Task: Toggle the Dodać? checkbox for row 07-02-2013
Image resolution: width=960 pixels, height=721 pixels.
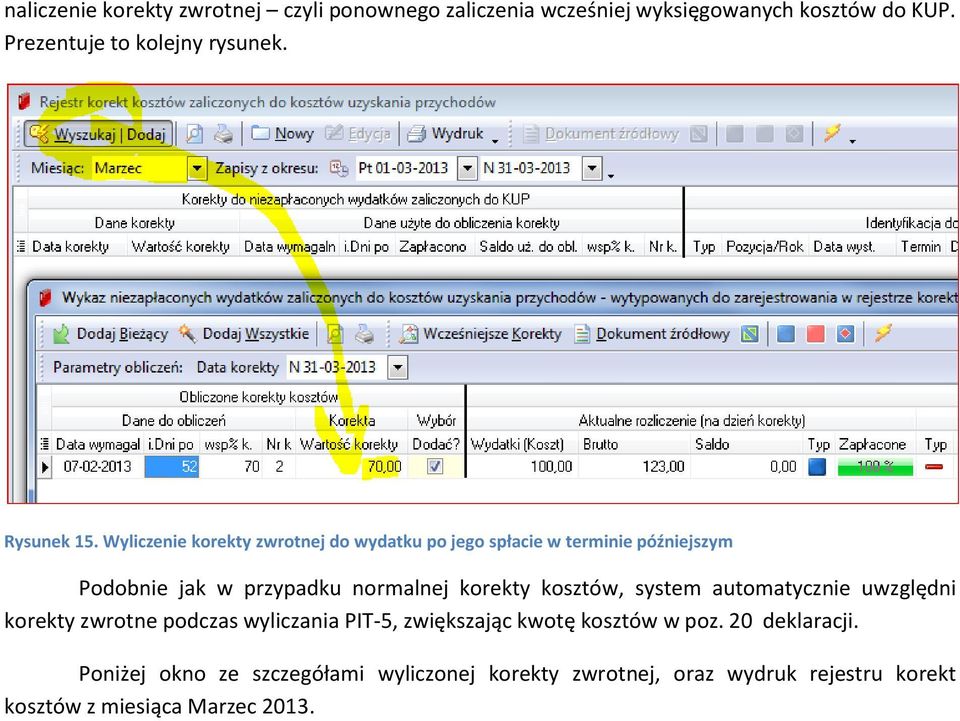Action: [435, 466]
